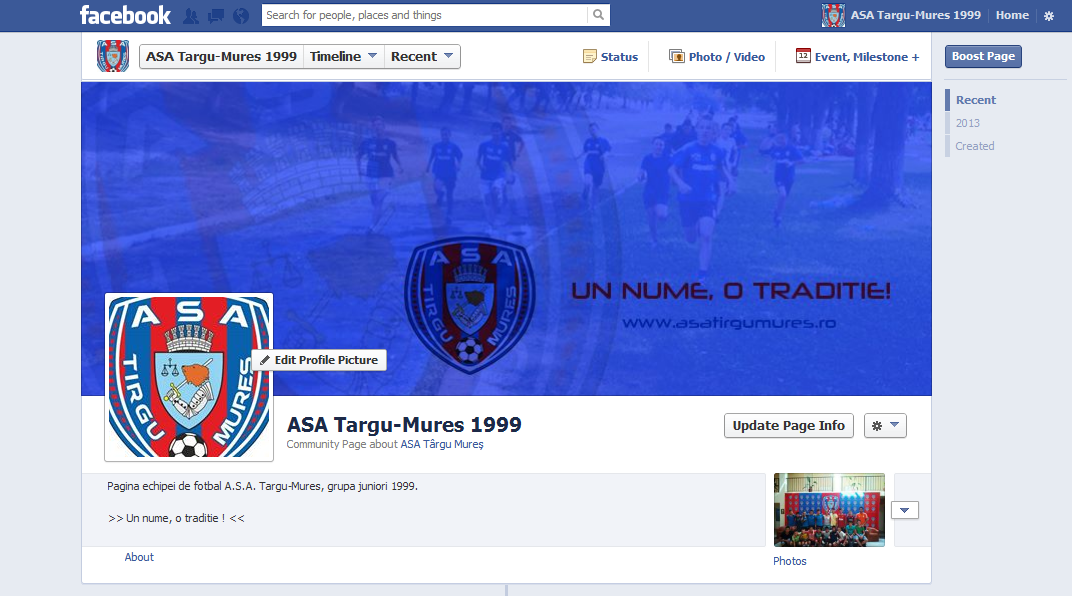Click the Event, Milestone calendar icon

click(x=803, y=56)
